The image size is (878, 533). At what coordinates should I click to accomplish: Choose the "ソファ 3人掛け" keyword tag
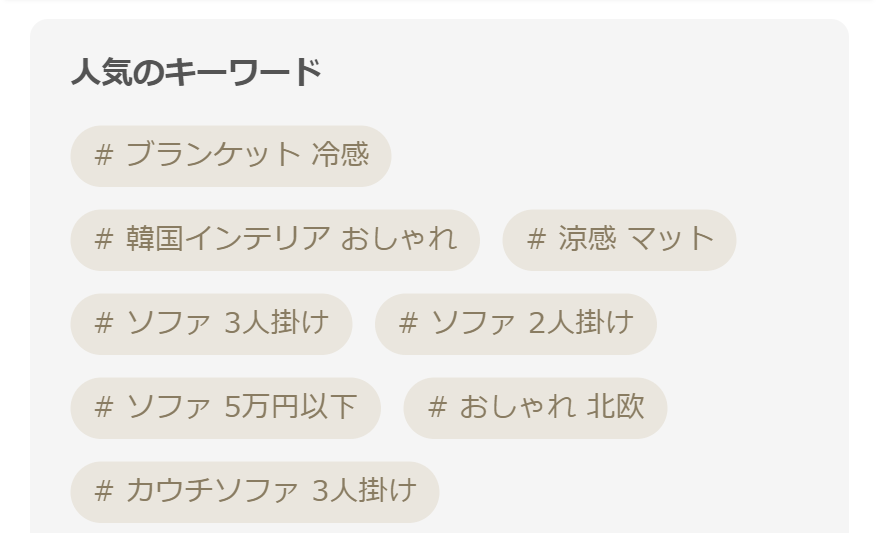click(x=211, y=324)
